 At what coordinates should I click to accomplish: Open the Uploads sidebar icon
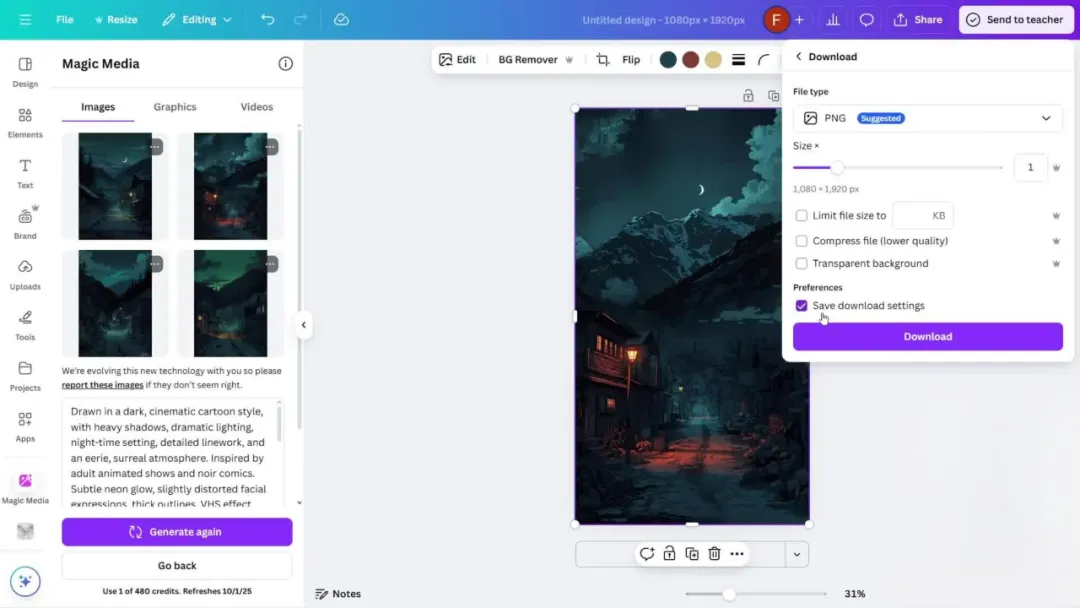[25, 274]
